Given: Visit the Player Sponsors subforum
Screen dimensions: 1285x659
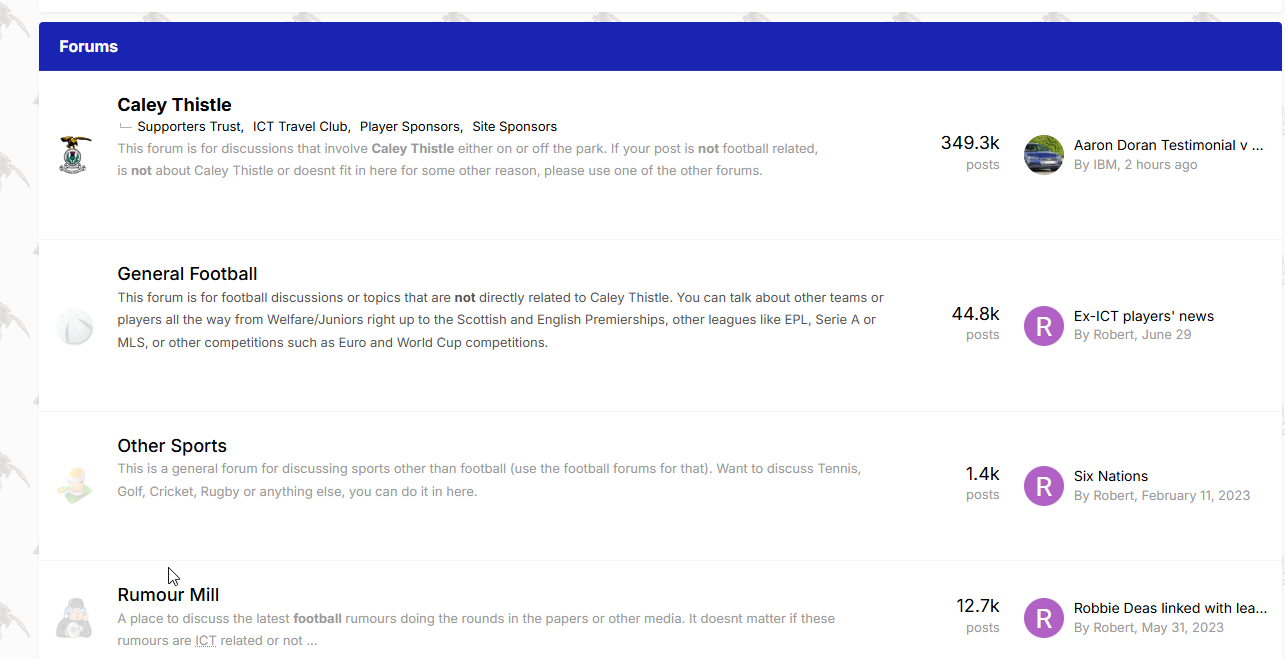Looking at the screenshot, I should pyautogui.click(x=410, y=127).
